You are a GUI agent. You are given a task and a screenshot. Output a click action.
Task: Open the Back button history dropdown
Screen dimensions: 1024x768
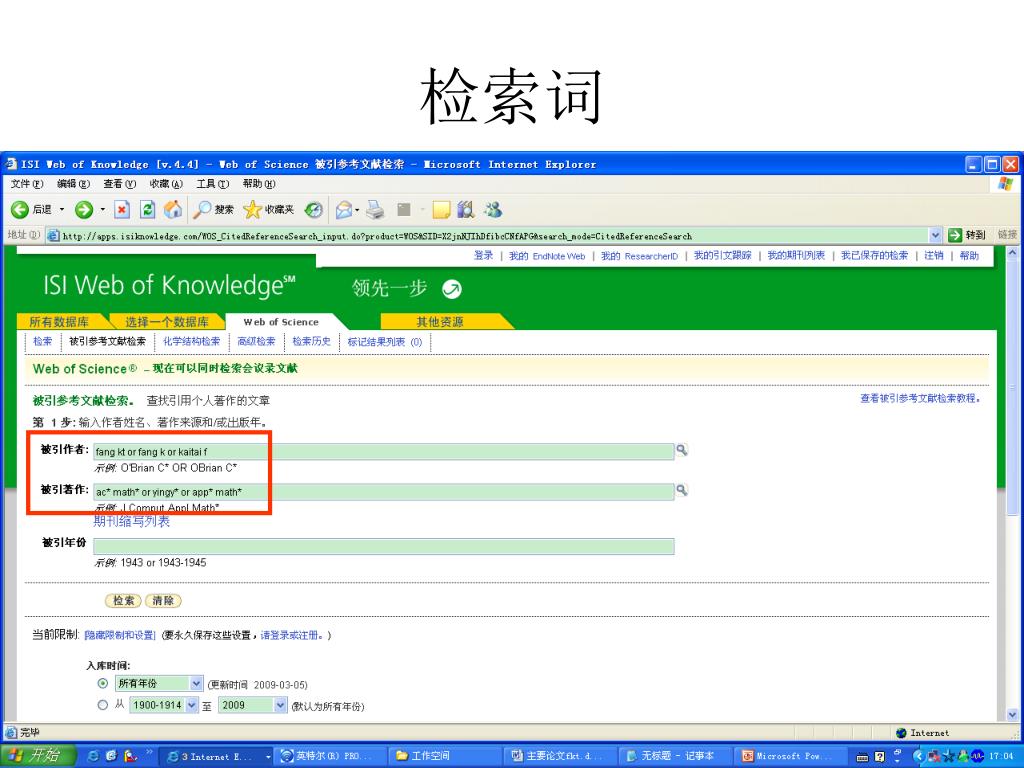[62, 210]
